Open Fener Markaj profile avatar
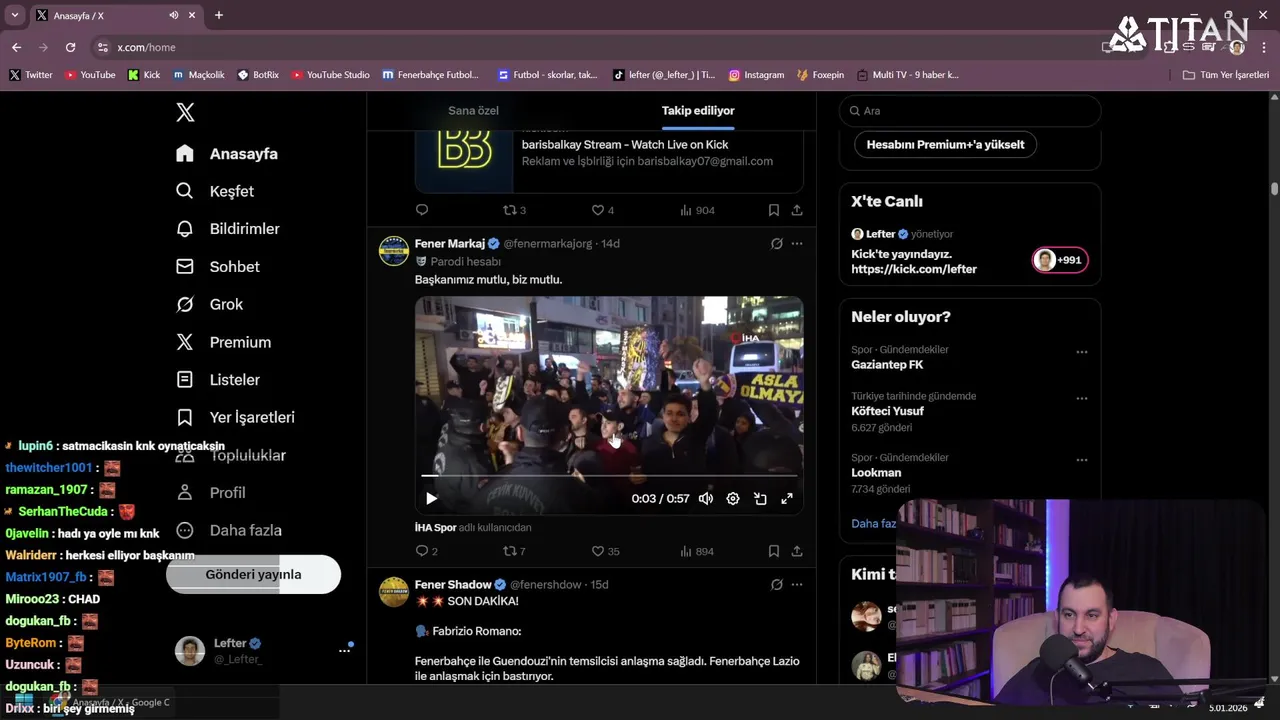The height and width of the screenshot is (720, 1280). tap(394, 251)
